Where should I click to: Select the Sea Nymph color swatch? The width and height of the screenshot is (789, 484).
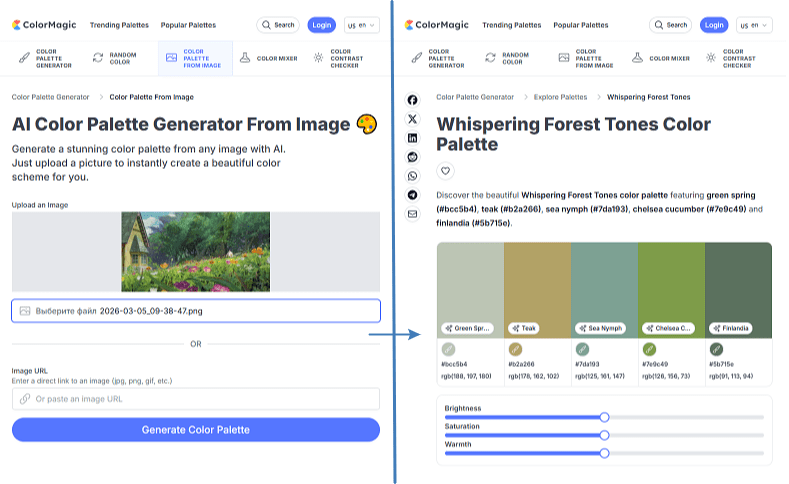point(604,290)
